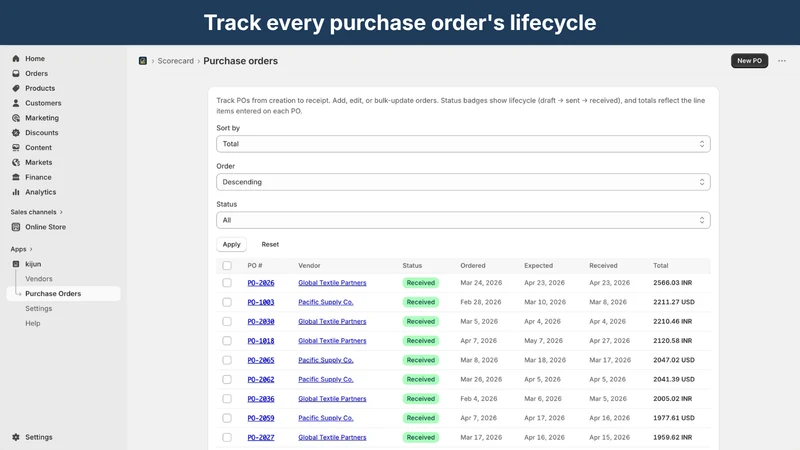The width and height of the screenshot is (800, 450).
Task: Click the Vendor column header
Action: click(309, 265)
